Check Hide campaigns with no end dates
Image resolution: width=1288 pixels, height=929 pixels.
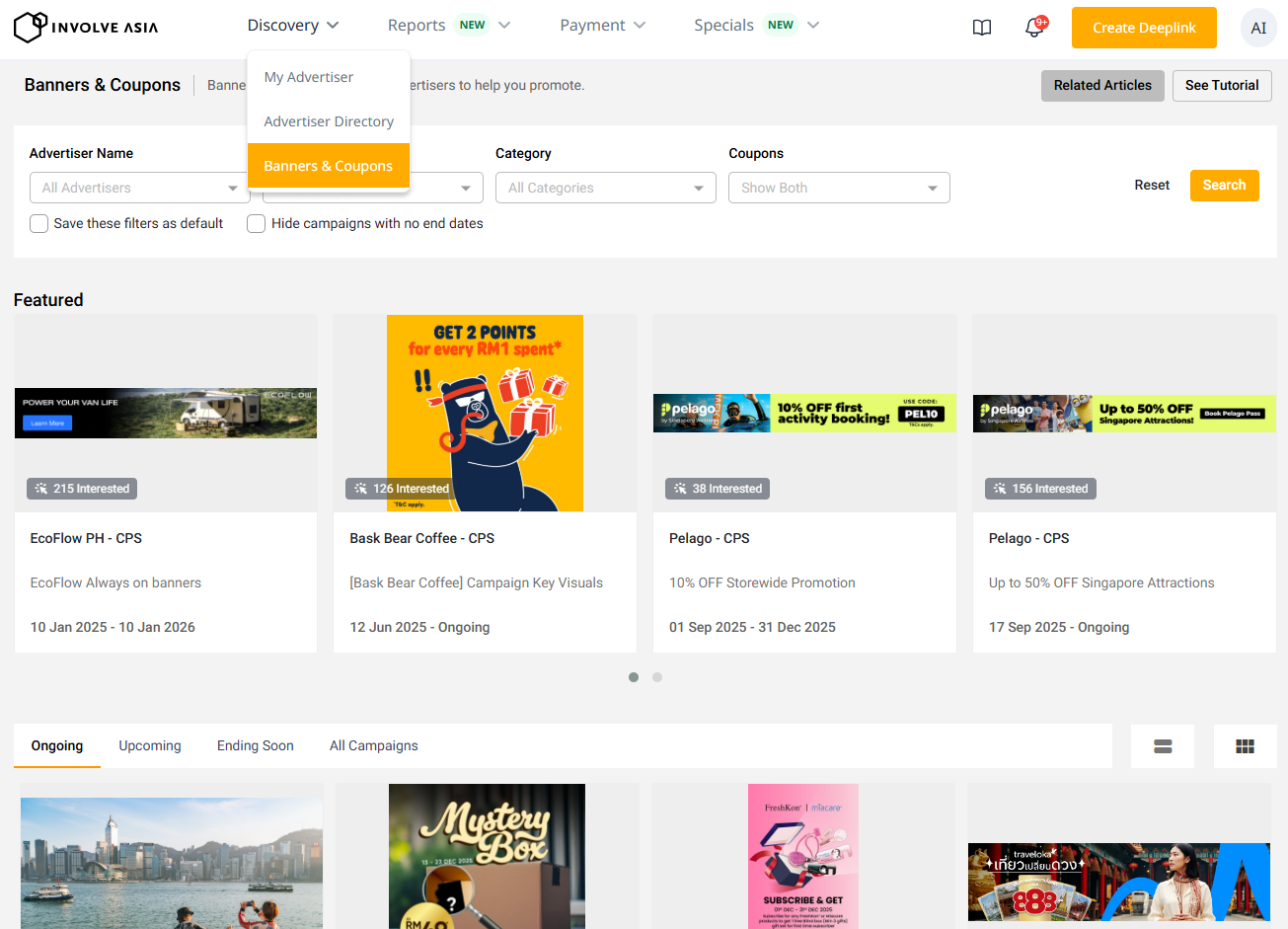[x=257, y=224]
